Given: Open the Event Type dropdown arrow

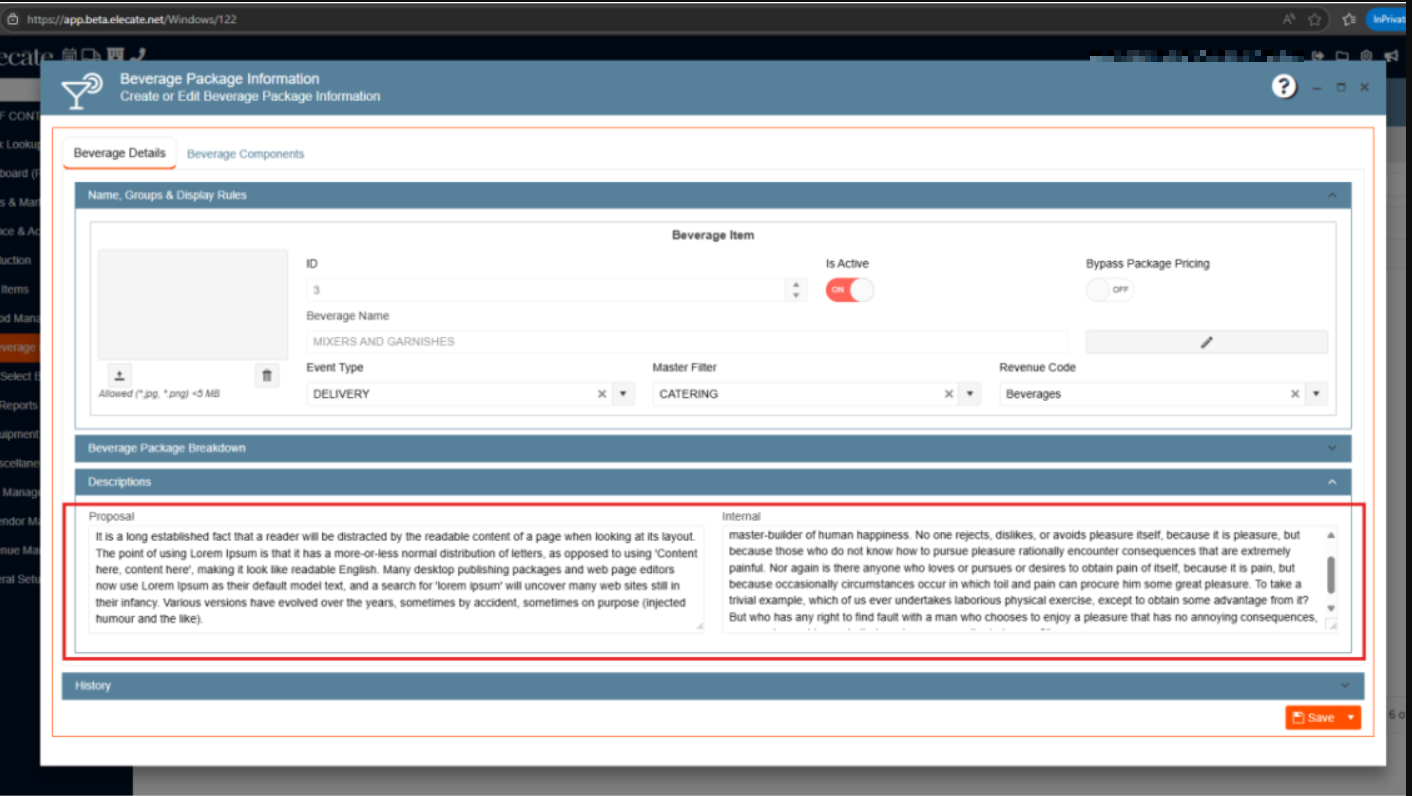Looking at the screenshot, I should [623, 394].
